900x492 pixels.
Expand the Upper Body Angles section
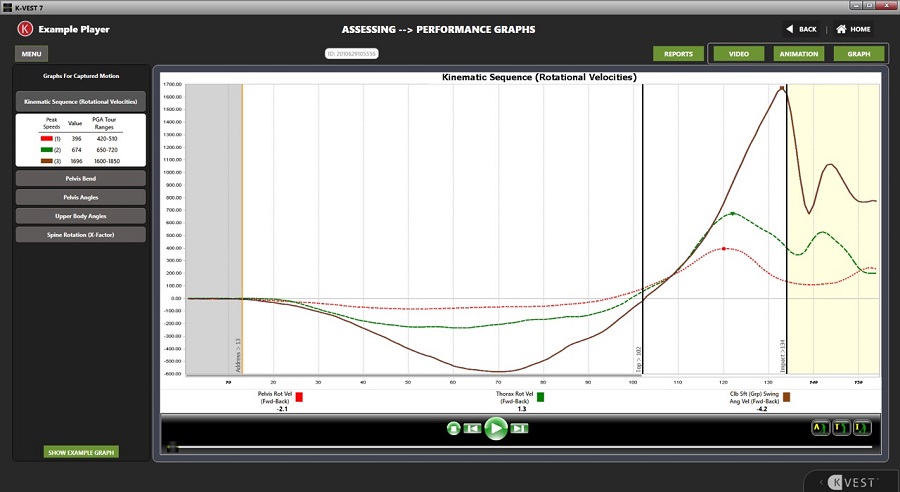(82, 215)
